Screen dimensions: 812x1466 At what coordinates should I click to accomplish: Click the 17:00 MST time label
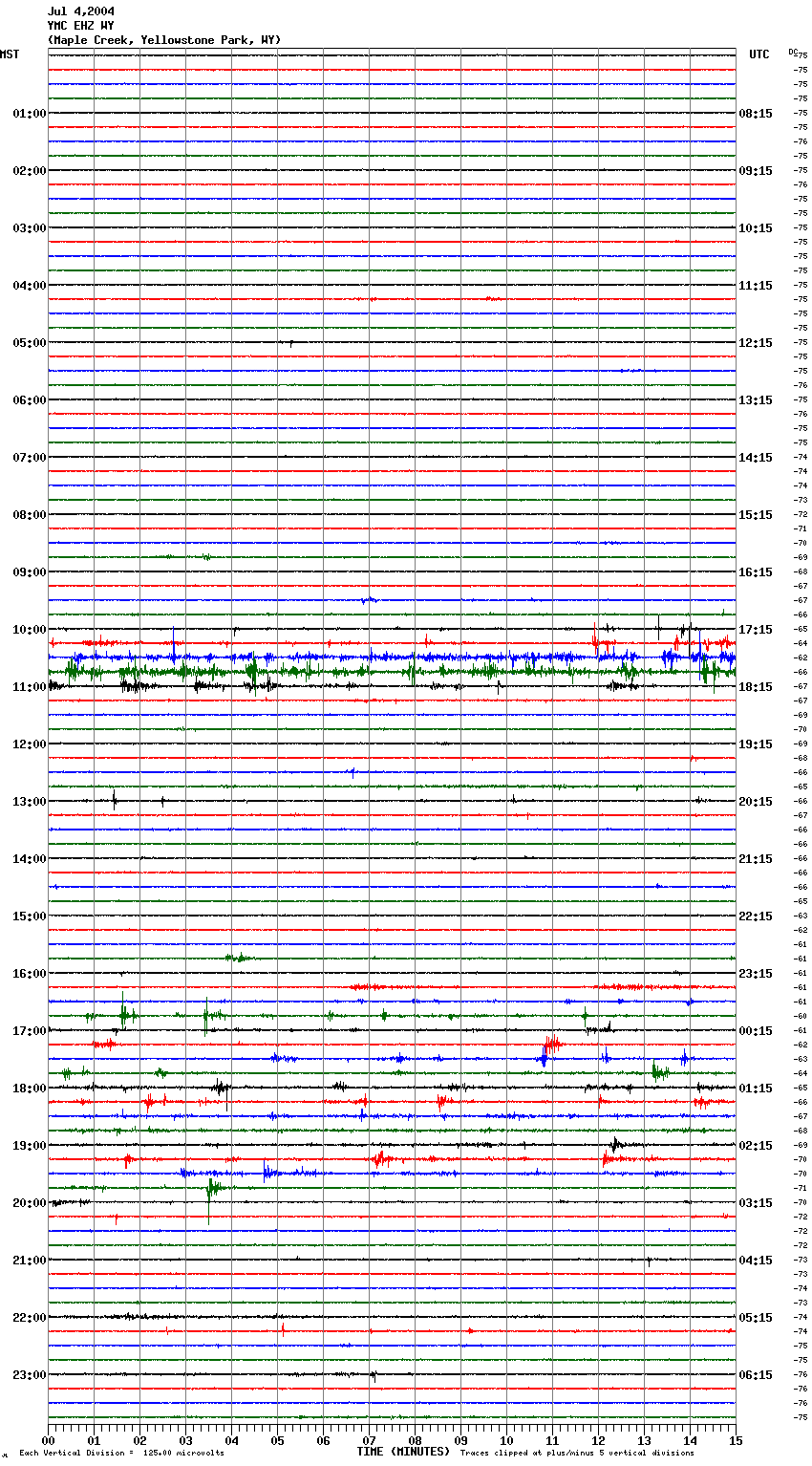[x=30, y=1031]
